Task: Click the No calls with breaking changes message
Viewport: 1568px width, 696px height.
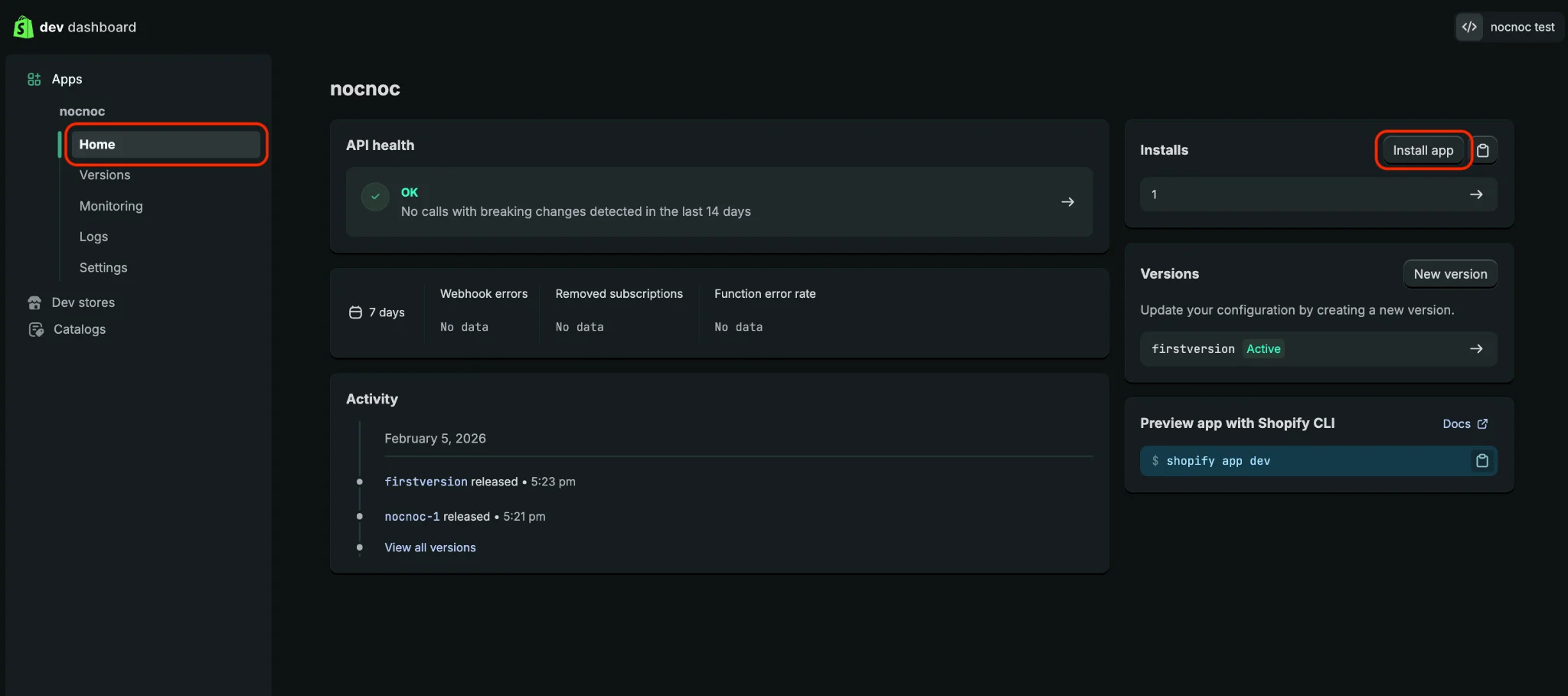Action: coord(576,212)
